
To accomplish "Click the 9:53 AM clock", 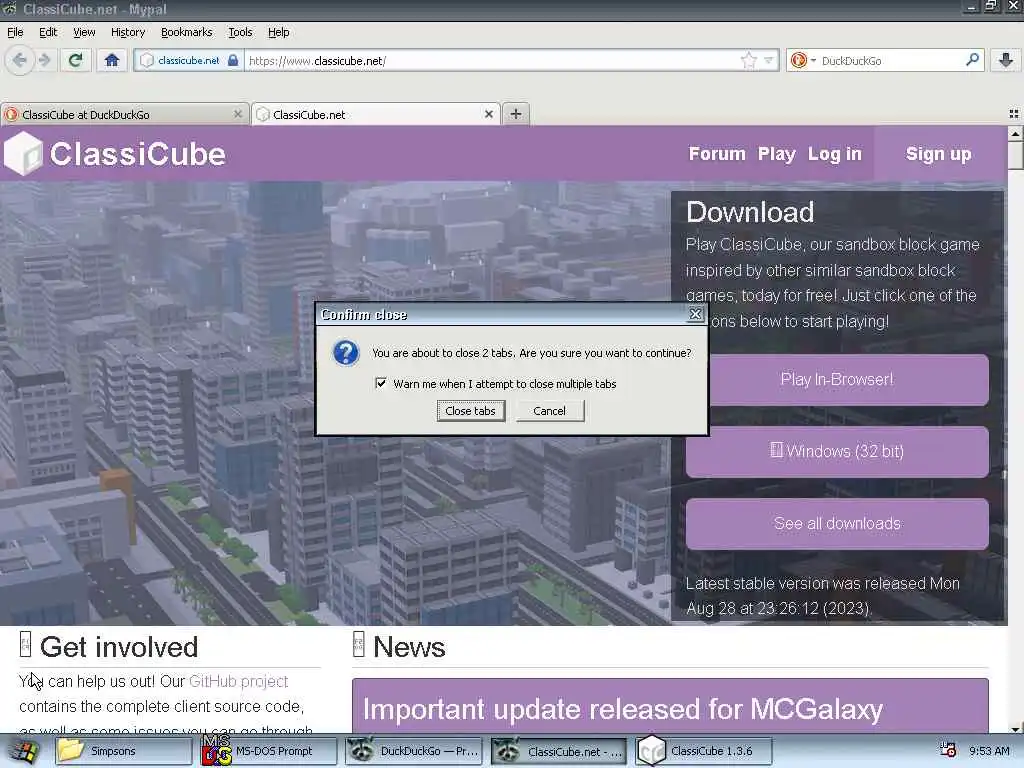I will pos(989,751).
